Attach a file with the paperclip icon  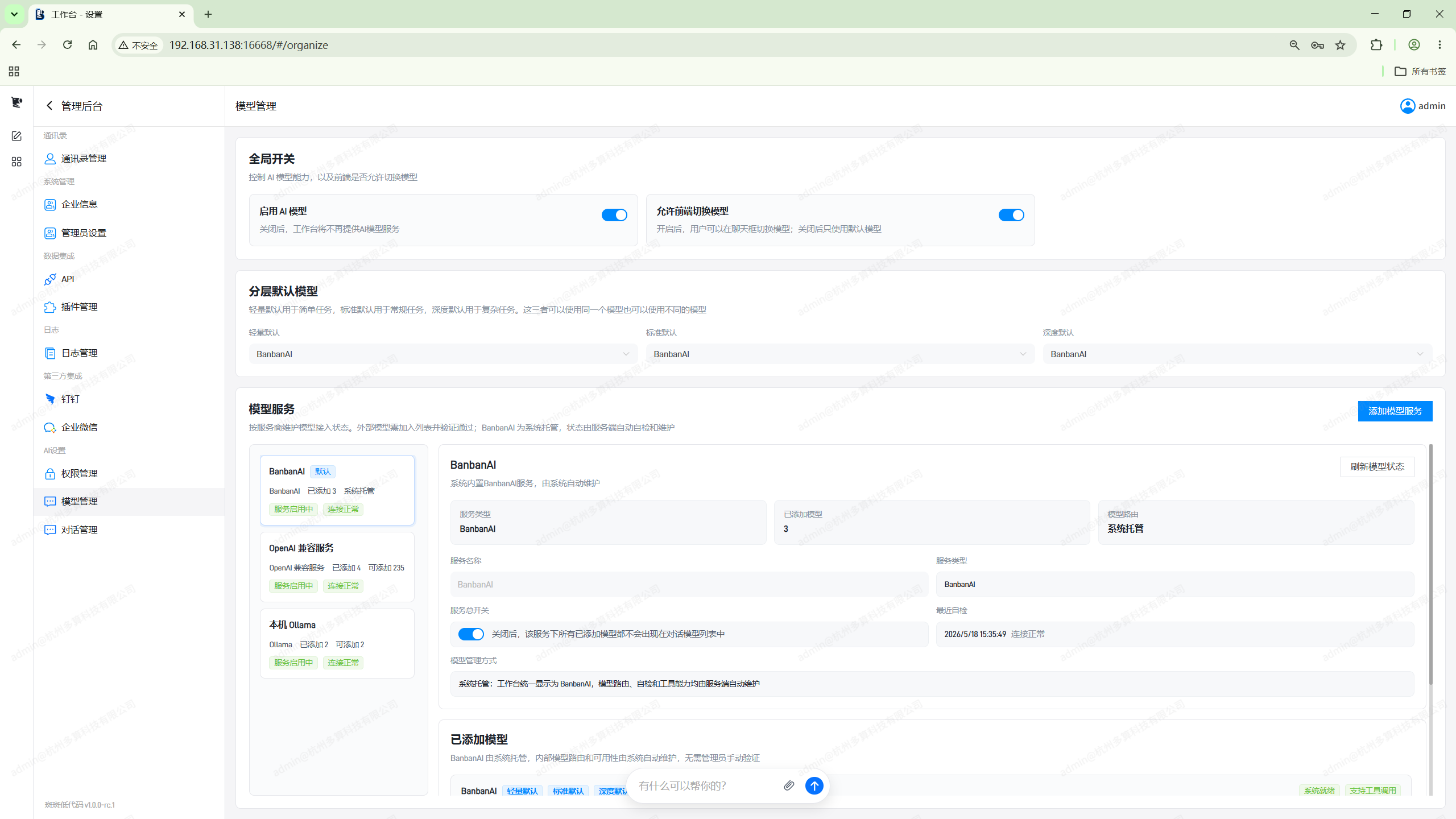tap(789, 785)
